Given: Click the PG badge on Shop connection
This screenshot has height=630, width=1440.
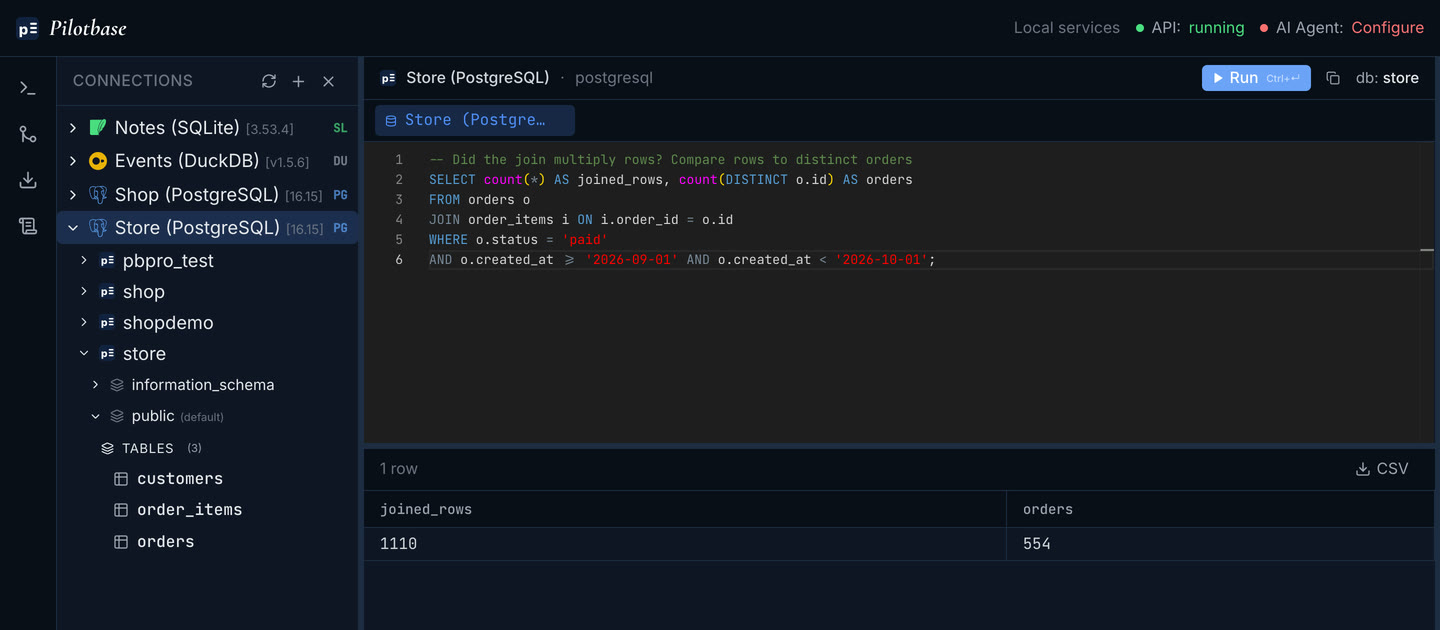Looking at the screenshot, I should pyautogui.click(x=340, y=195).
